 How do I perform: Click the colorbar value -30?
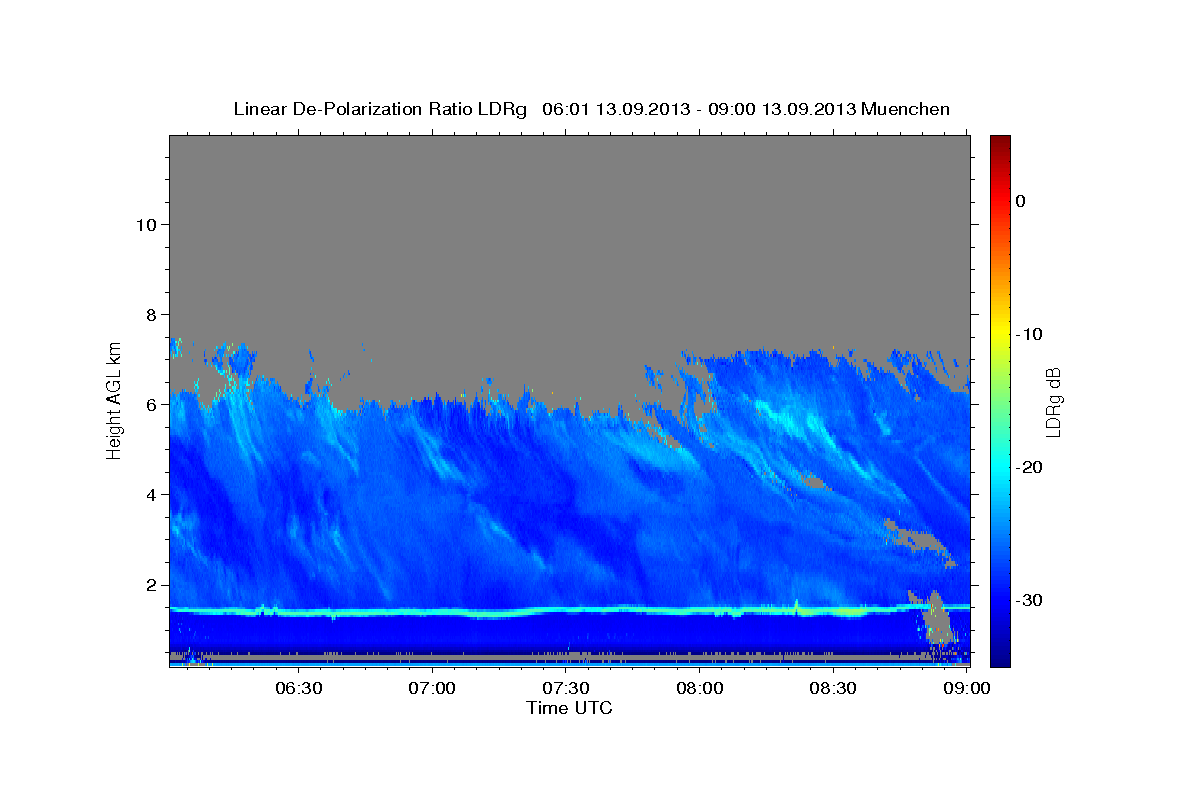point(1029,600)
